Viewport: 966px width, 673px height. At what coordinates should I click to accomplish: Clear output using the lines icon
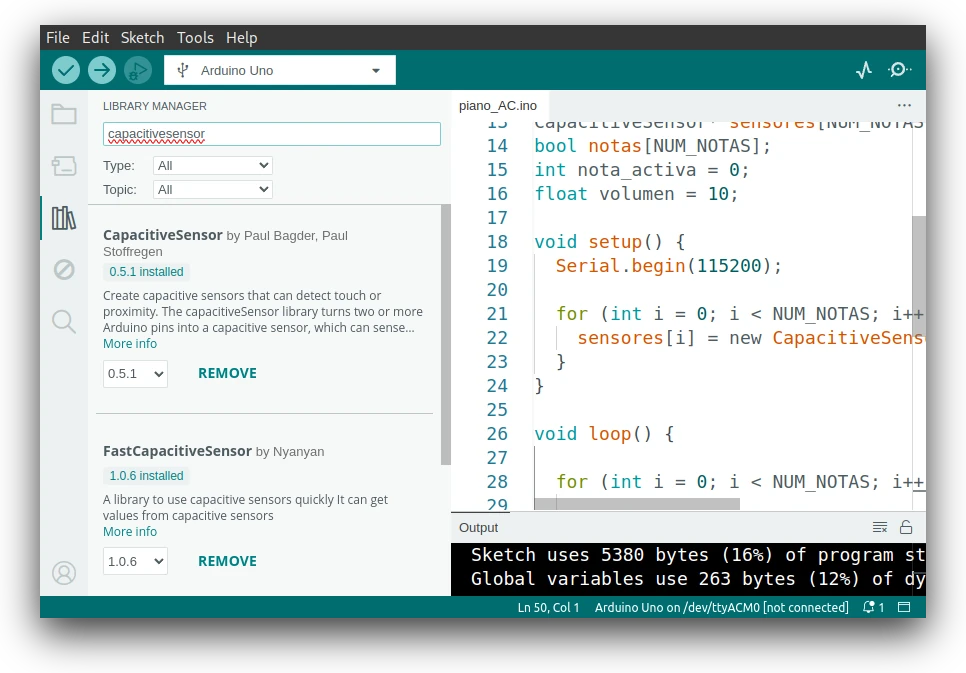tap(880, 527)
